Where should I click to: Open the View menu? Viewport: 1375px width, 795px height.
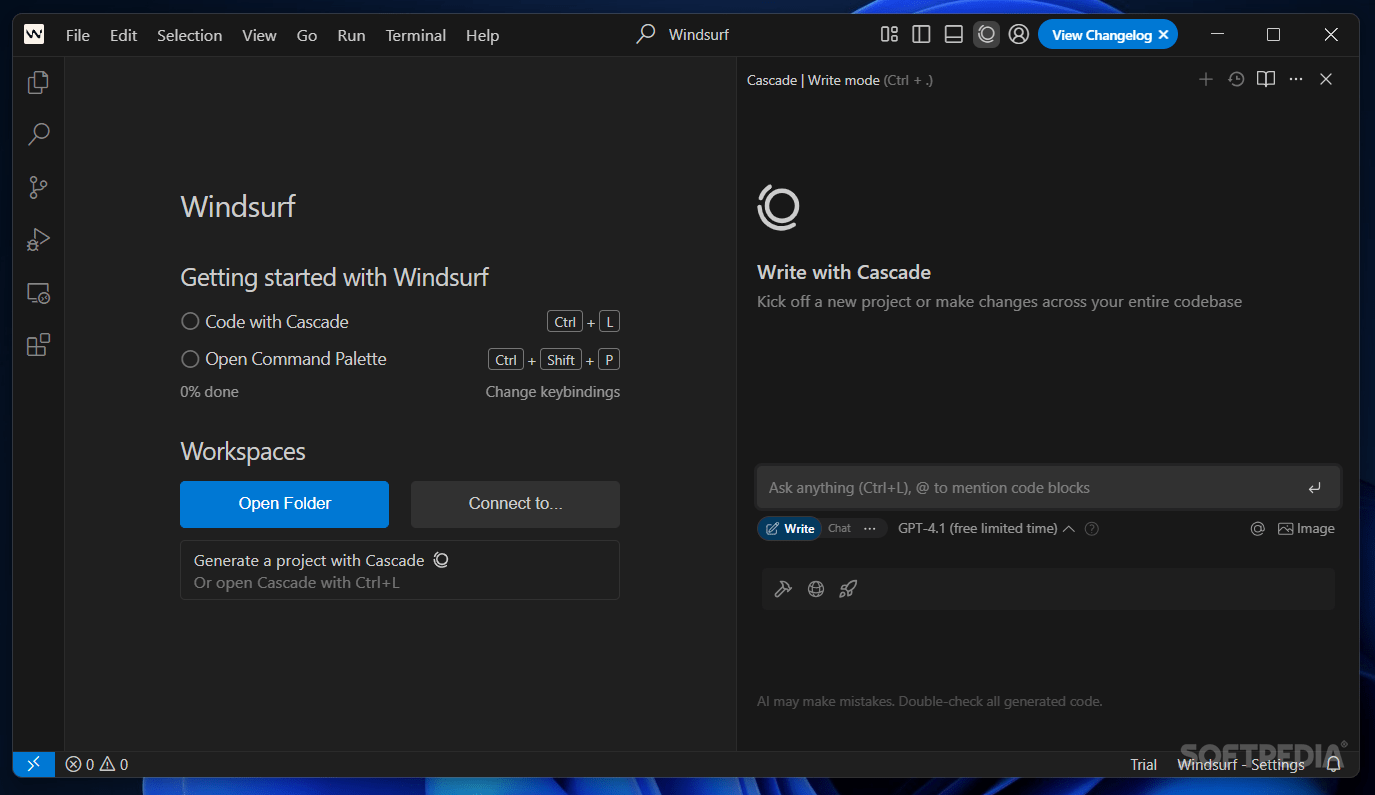(x=259, y=35)
